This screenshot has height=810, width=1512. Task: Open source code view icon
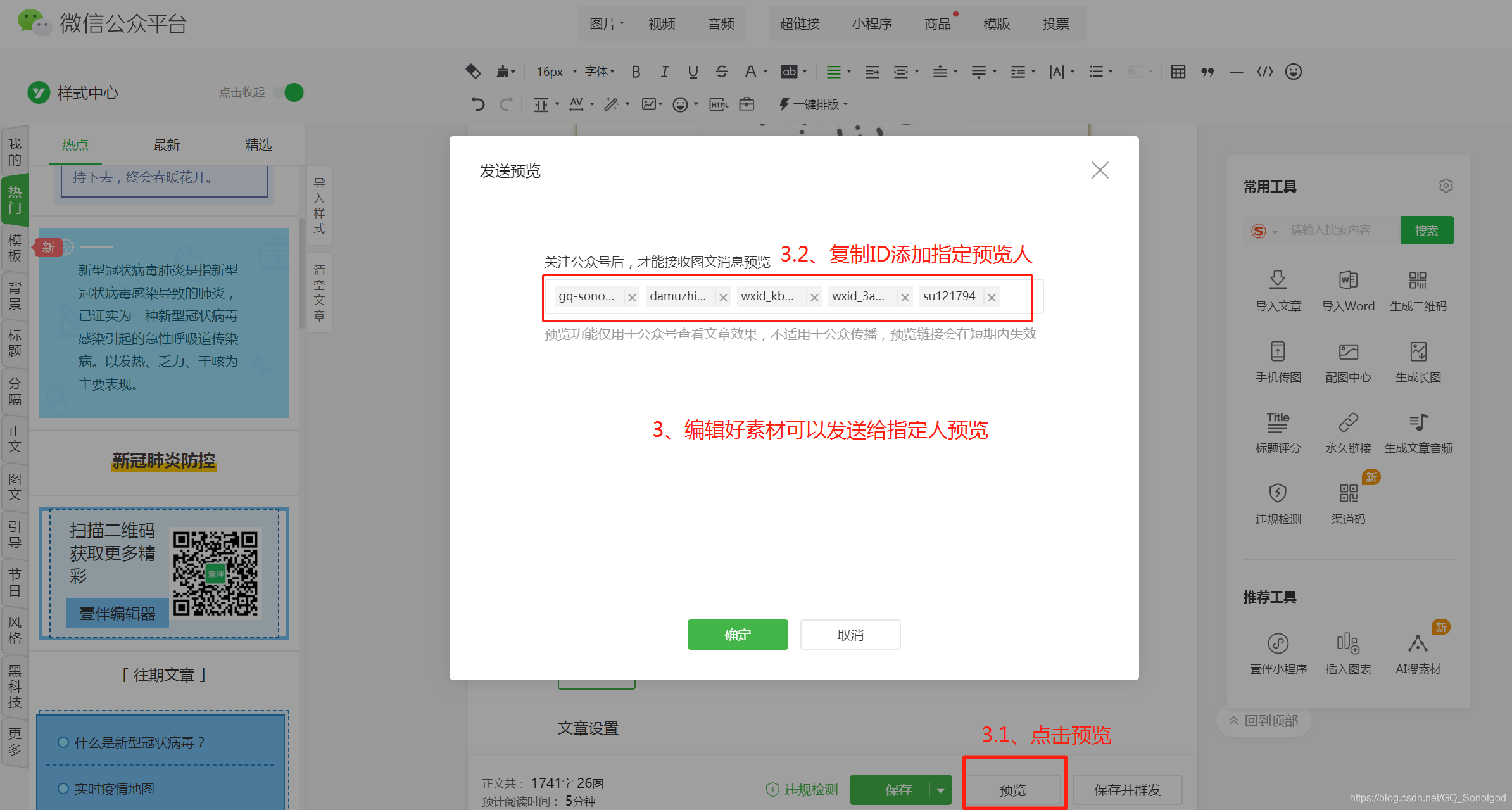pyautogui.click(x=1265, y=72)
